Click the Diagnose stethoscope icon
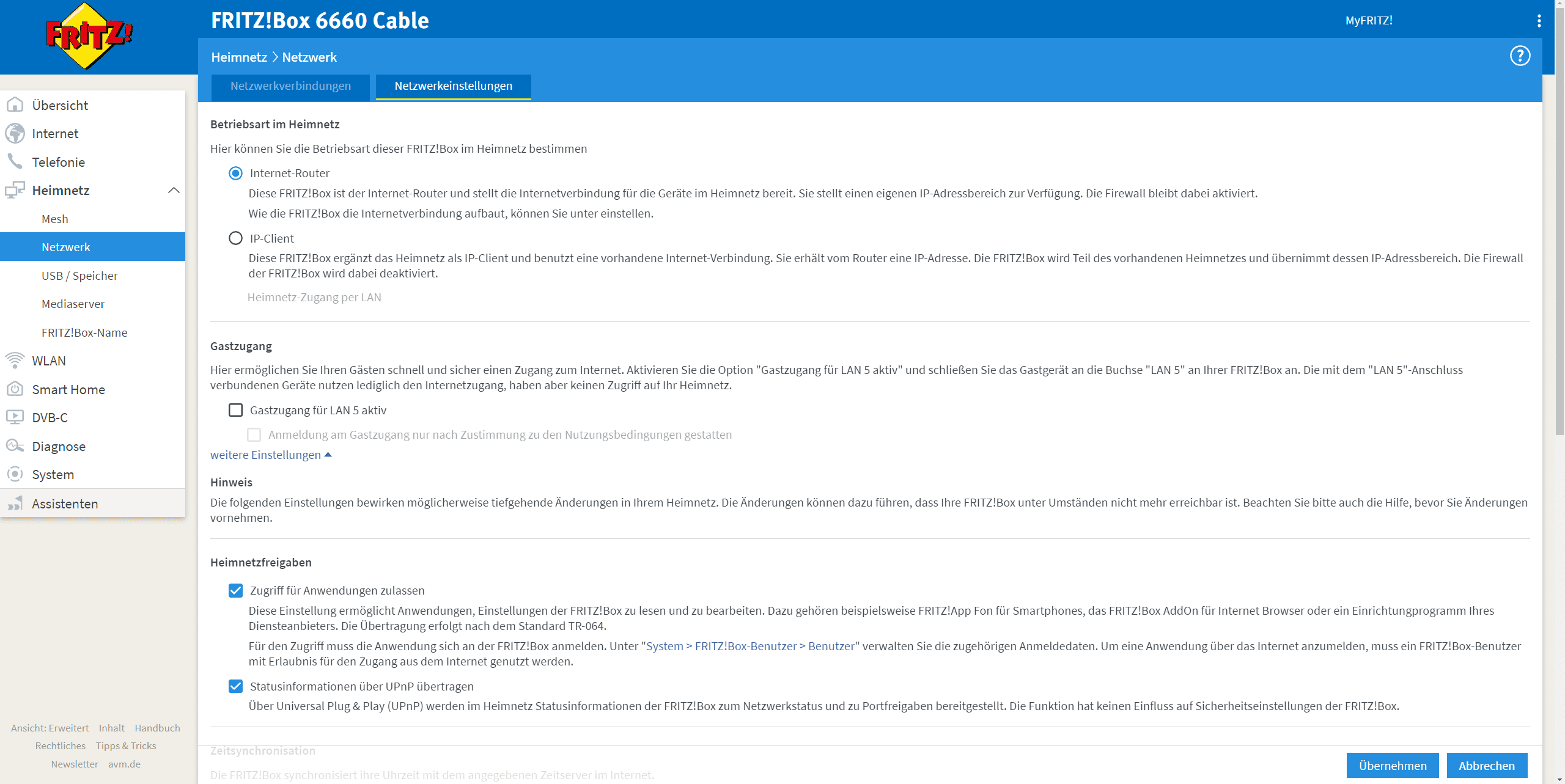This screenshot has width=1565, height=784. (x=15, y=445)
